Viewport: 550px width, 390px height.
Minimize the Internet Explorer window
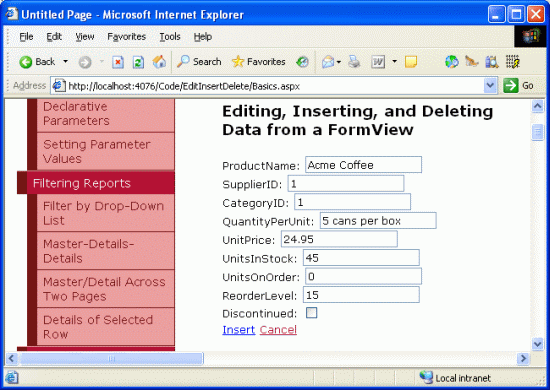(x=496, y=14)
